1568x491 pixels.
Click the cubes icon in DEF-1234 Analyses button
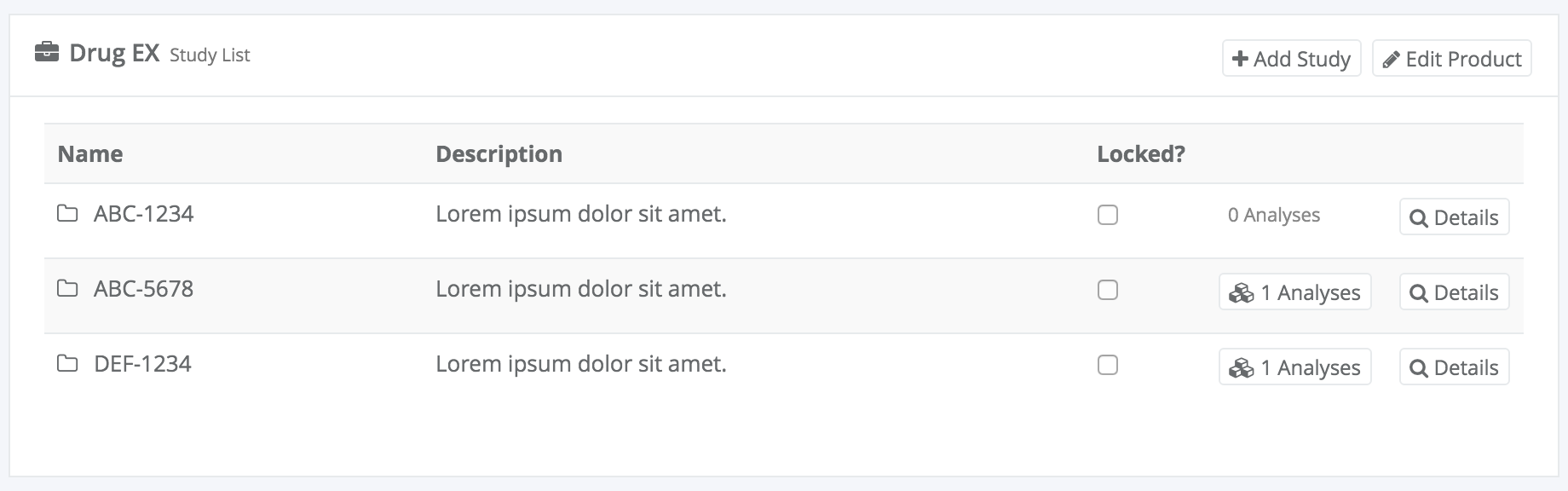pyautogui.click(x=1242, y=367)
